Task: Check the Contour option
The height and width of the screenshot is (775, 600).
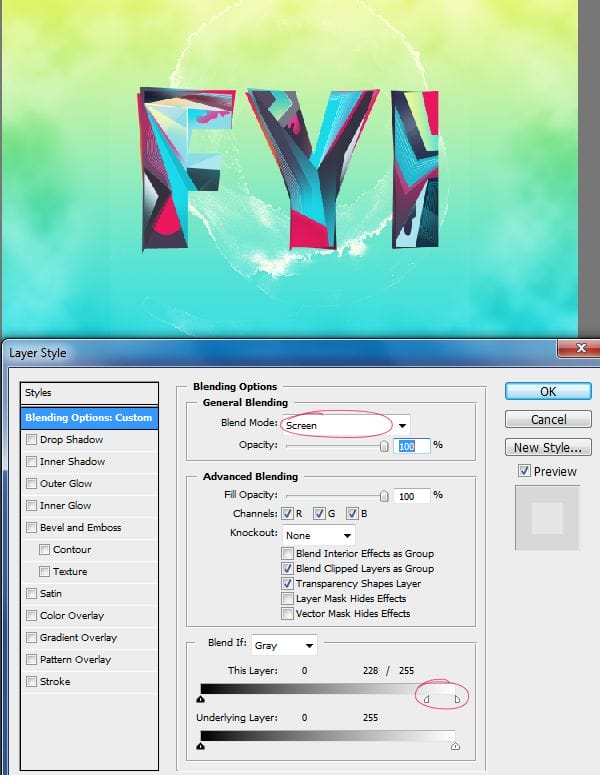Action: click(44, 549)
